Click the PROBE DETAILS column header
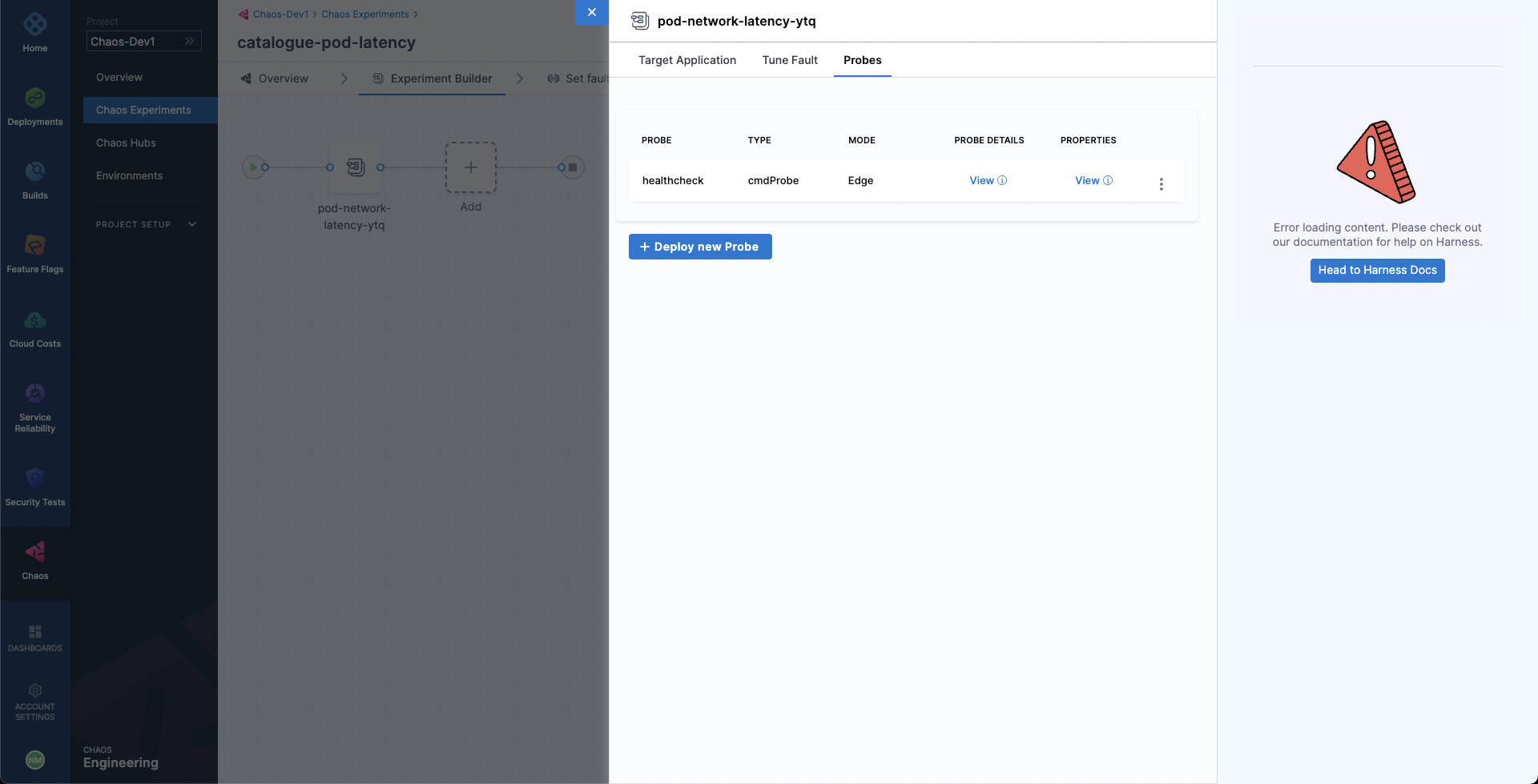 pyautogui.click(x=988, y=140)
